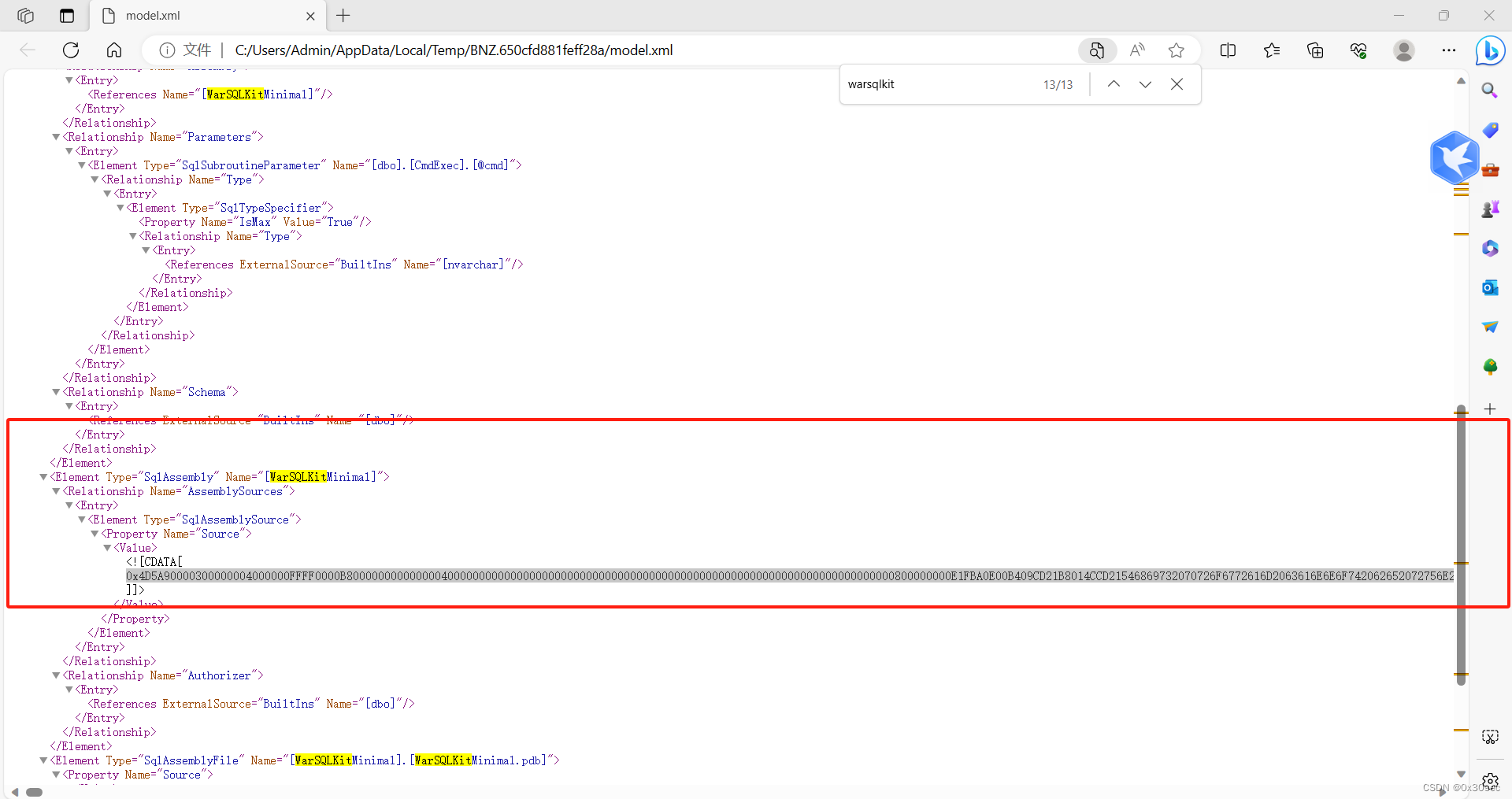The height and width of the screenshot is (799, 1512).
Task: Add this page to favorites with the star
Action: pyautogui.click(x=1177, y=50)
